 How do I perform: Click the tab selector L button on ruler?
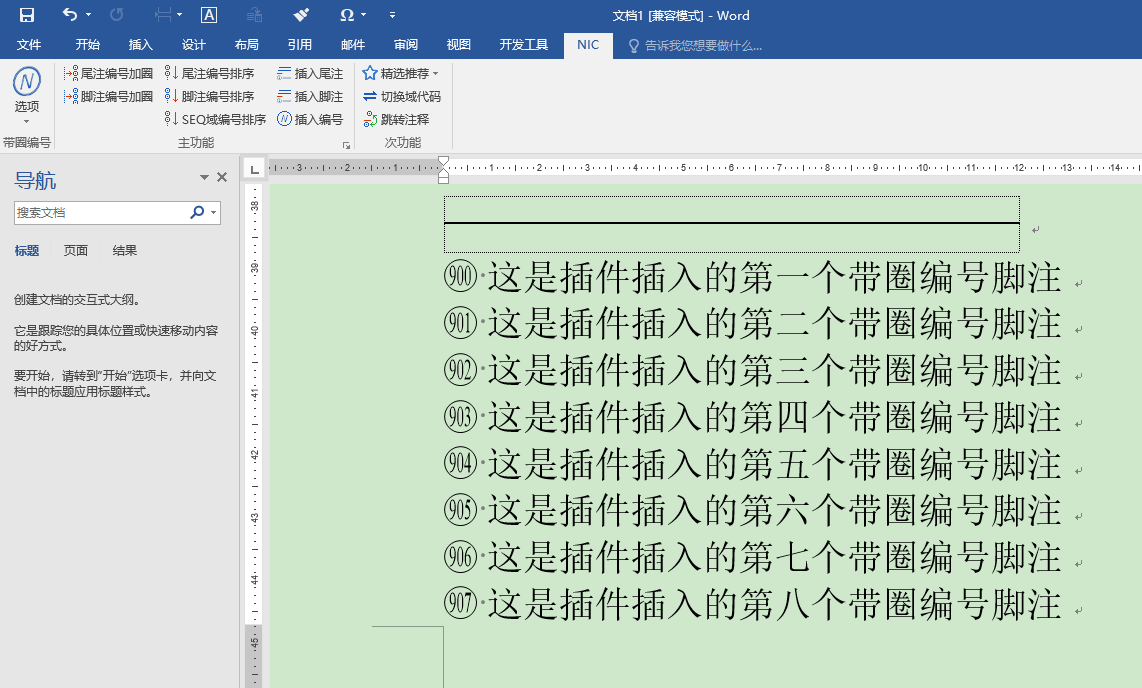click(x=253, y=170)
